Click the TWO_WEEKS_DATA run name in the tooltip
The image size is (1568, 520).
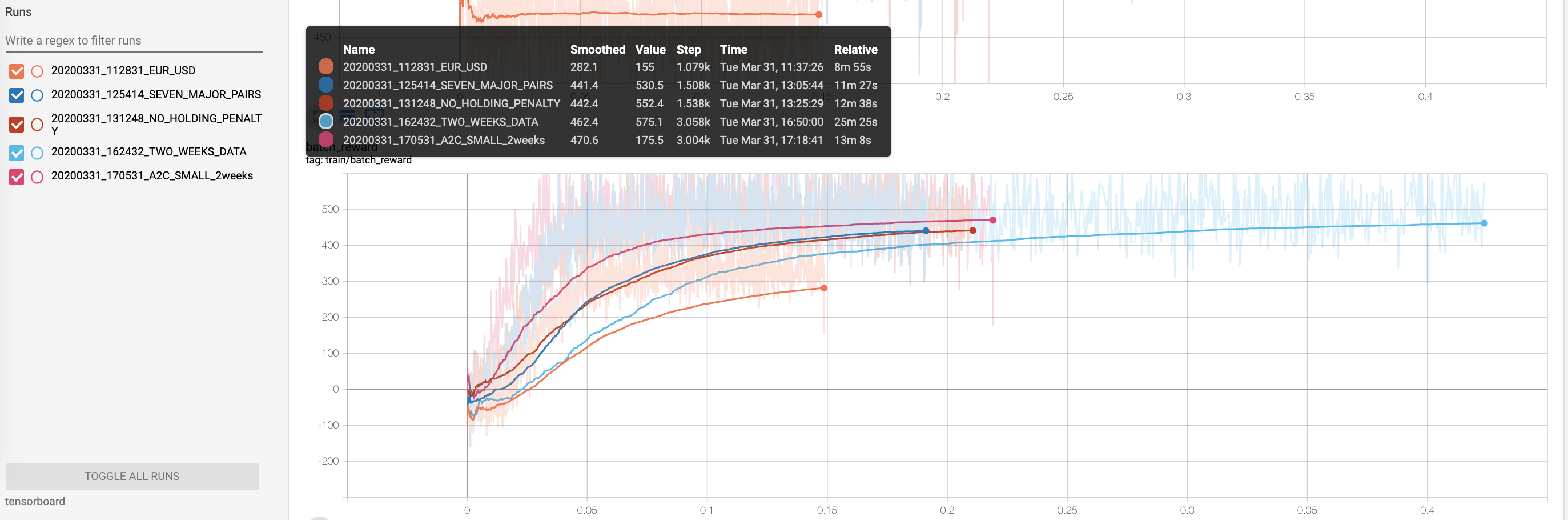pyautogui.click(x=440, y=122)
